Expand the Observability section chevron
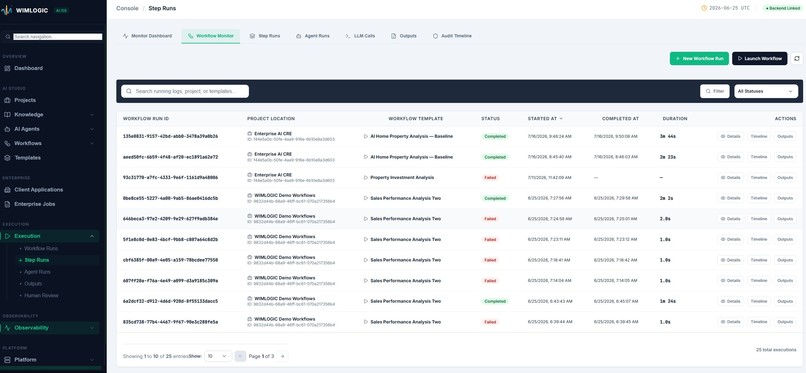The height and width of the screenshot is (373, 806). (92, 328)
